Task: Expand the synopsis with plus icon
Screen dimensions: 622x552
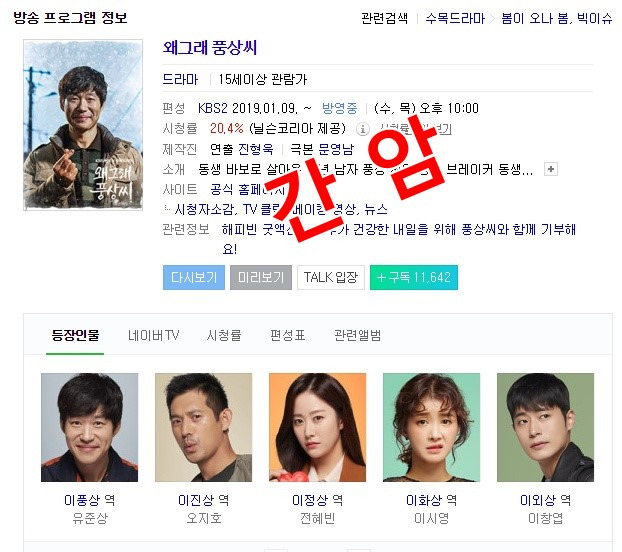Action: pyautogui.click(x=551, y=169)
